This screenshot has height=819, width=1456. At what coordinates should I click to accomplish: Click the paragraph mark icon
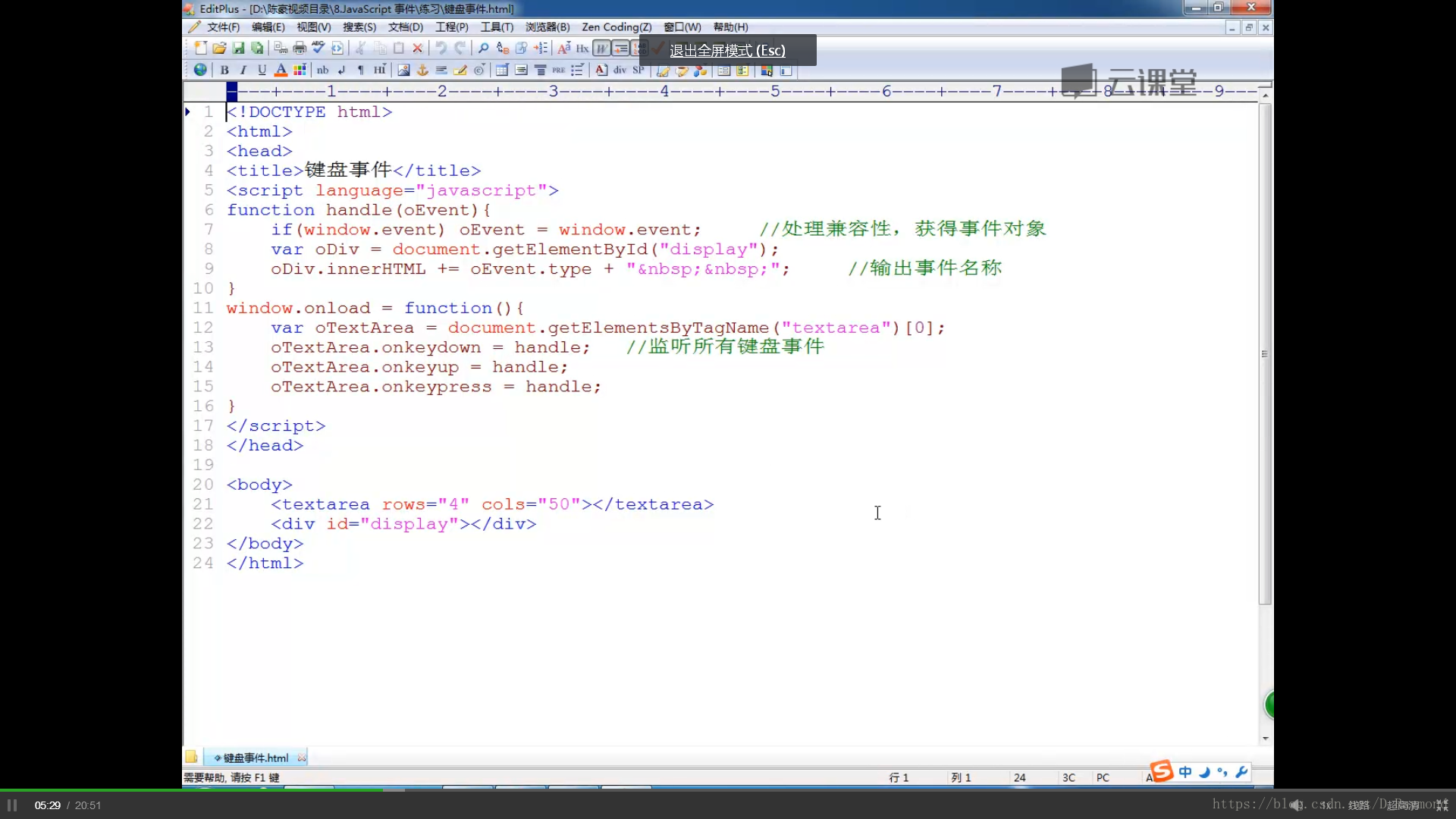coord(361,70)
